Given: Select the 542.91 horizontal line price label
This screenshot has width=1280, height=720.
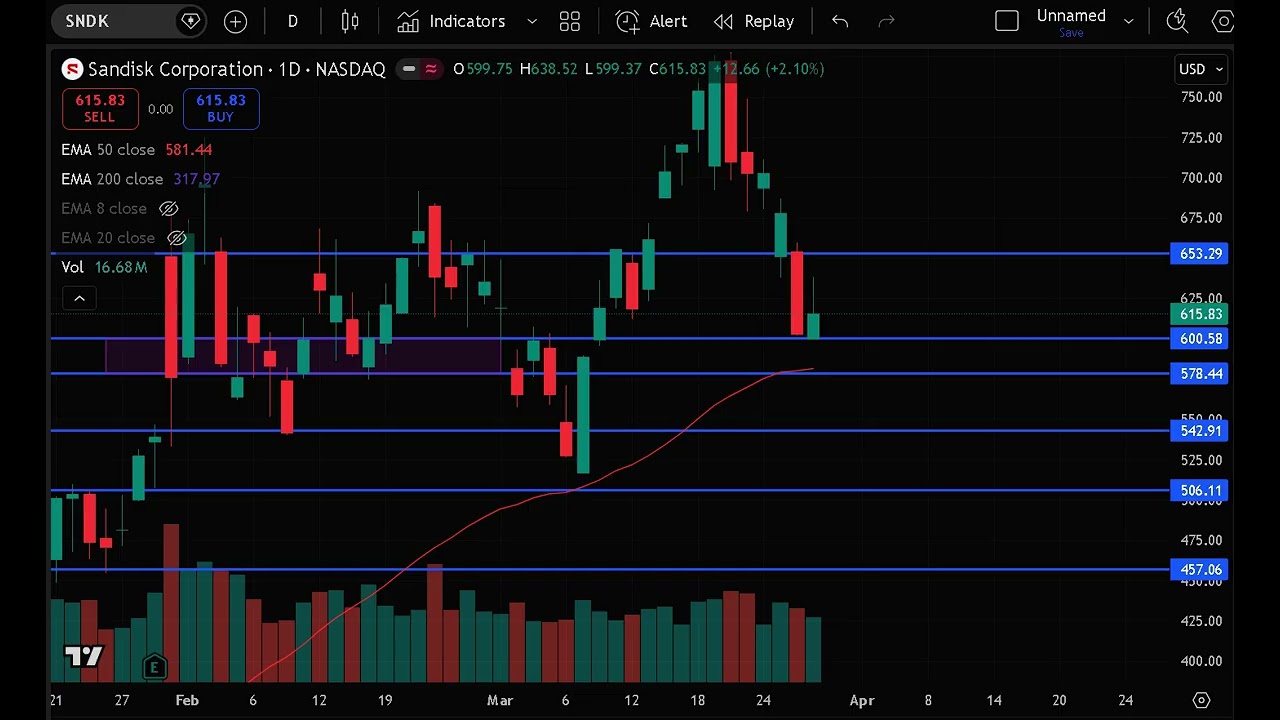Looking at the screenshot, I should tap(1200, 431).
